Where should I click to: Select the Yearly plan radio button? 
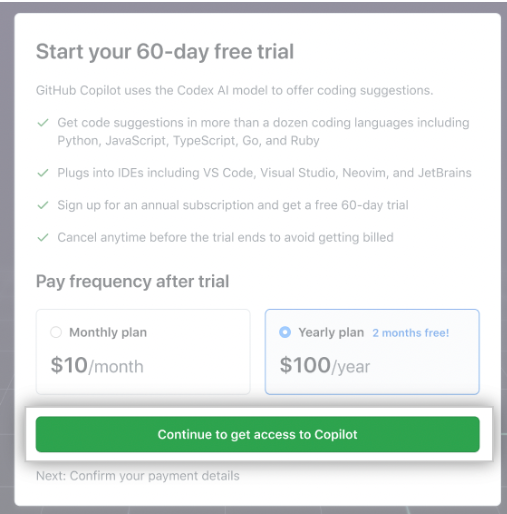click(x=285, y=332)
